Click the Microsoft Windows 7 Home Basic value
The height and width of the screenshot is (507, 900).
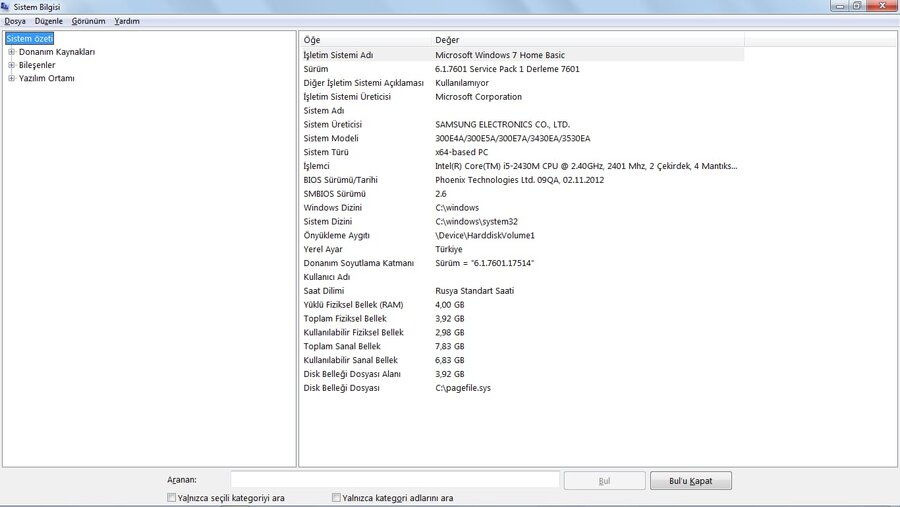coord(499,55)
